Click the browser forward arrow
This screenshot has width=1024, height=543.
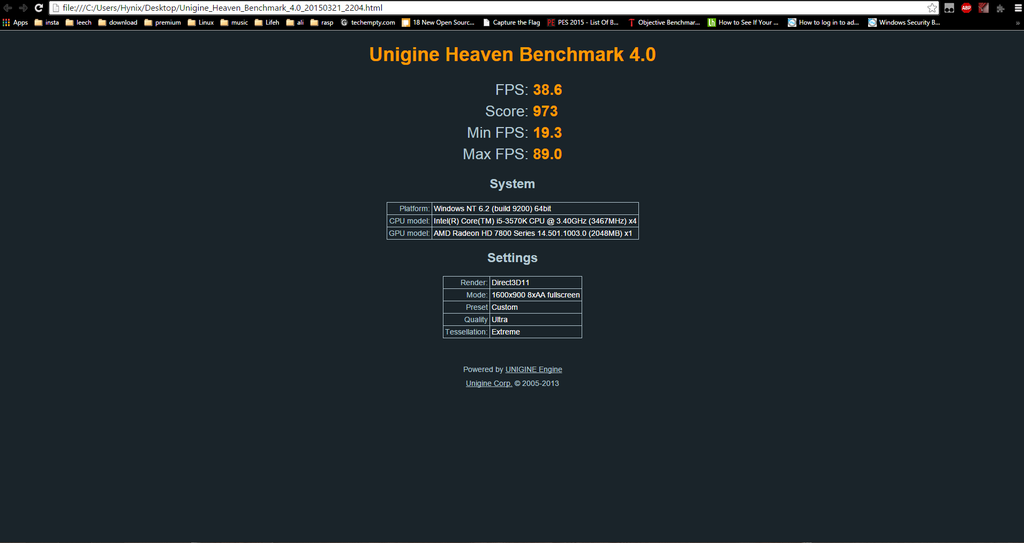click(x=22, y=8)
